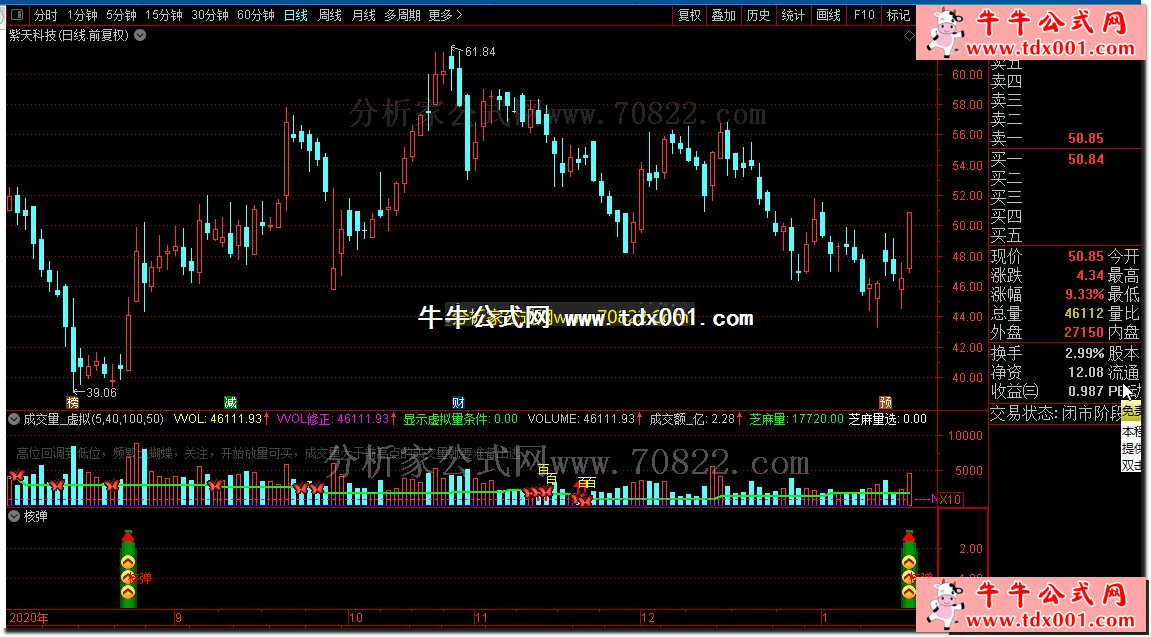Click the 复权 button
Viewport: 1151px width, 637px height.
click(x=690, y=15)
